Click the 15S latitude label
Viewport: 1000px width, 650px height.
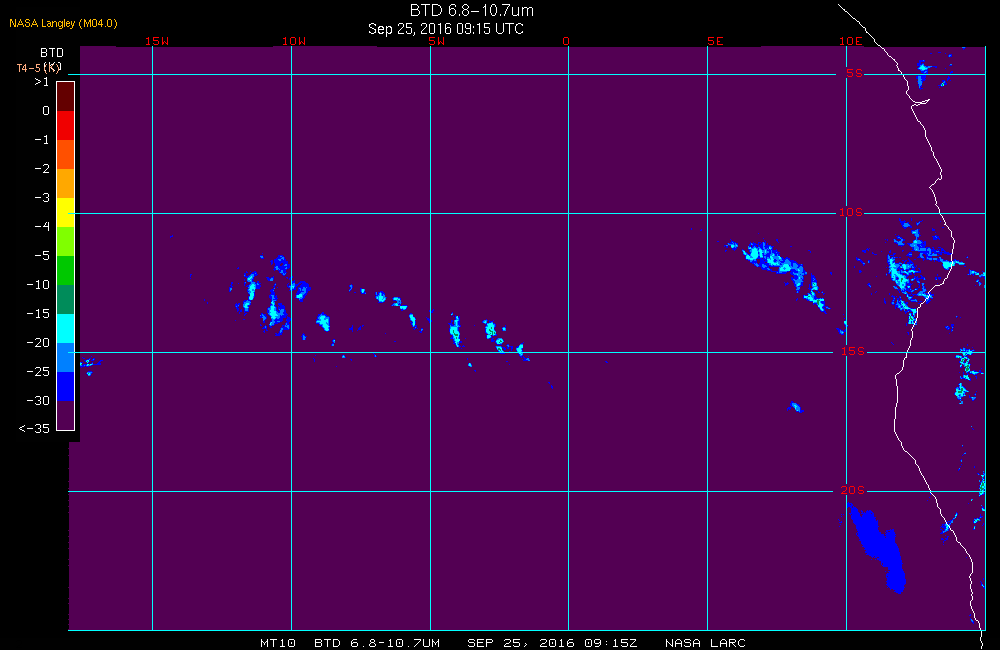[x=853, y=351]
